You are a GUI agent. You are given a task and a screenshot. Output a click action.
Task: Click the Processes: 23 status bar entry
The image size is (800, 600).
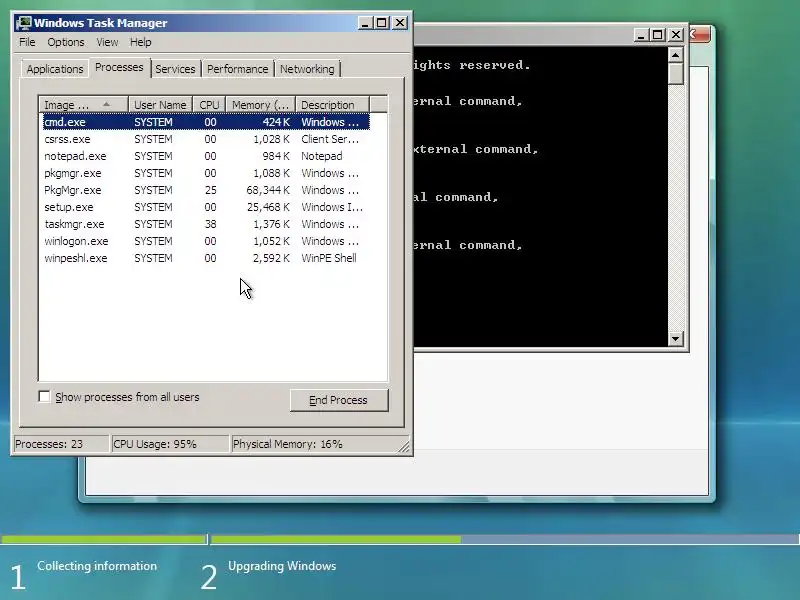[x=61, y=444]
